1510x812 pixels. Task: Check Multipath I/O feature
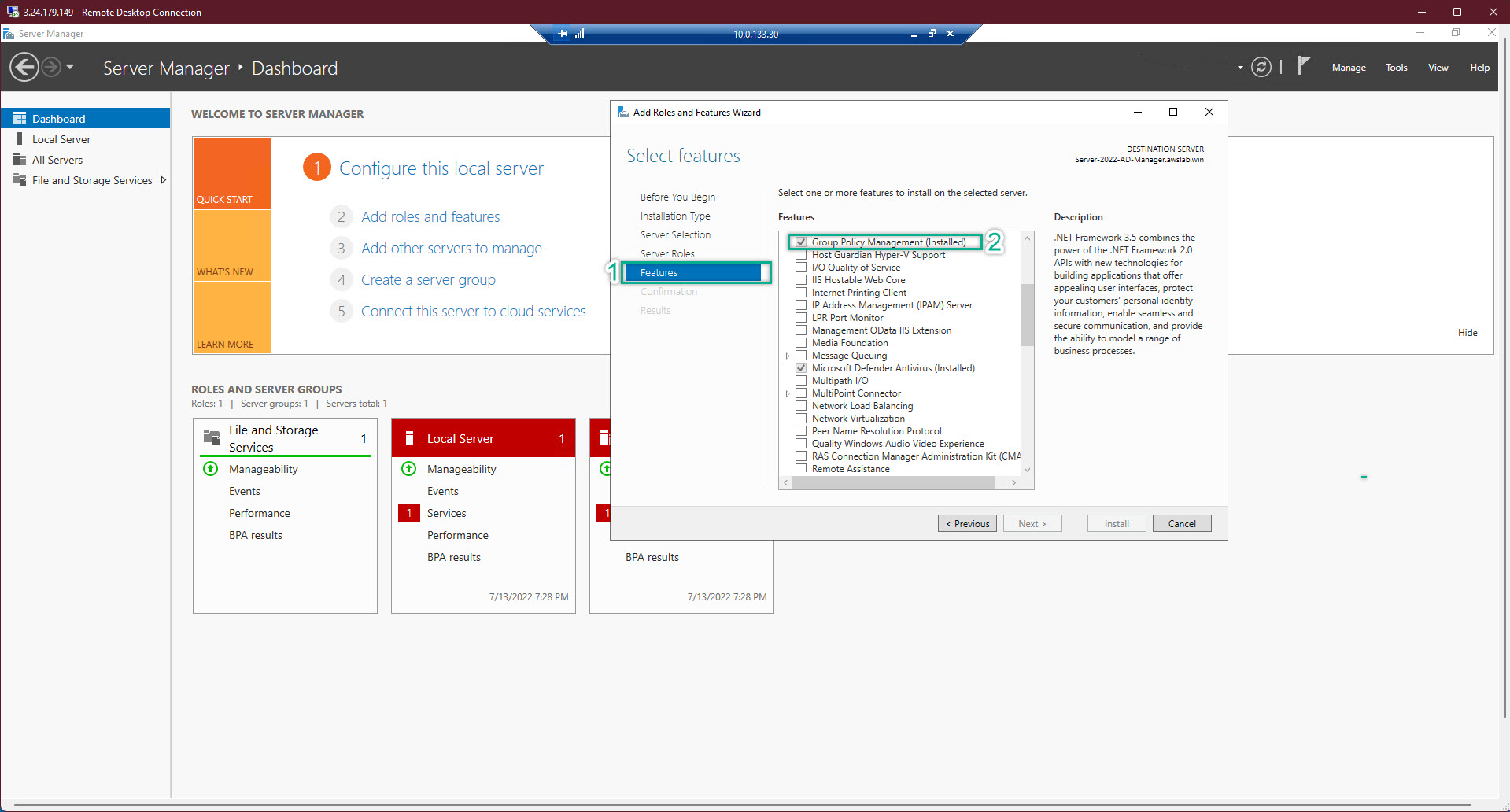(x=801, y=381)
